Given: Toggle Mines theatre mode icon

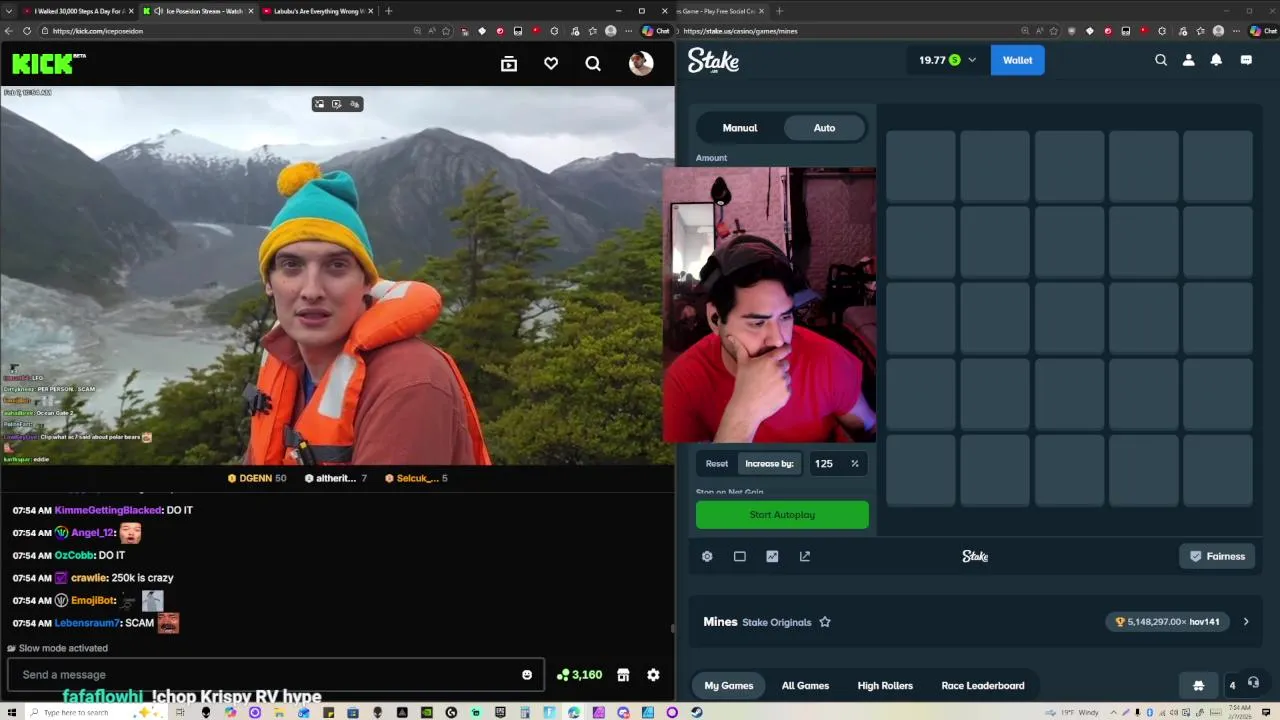Looking at the screenshot, I should (x=740, y=556).
